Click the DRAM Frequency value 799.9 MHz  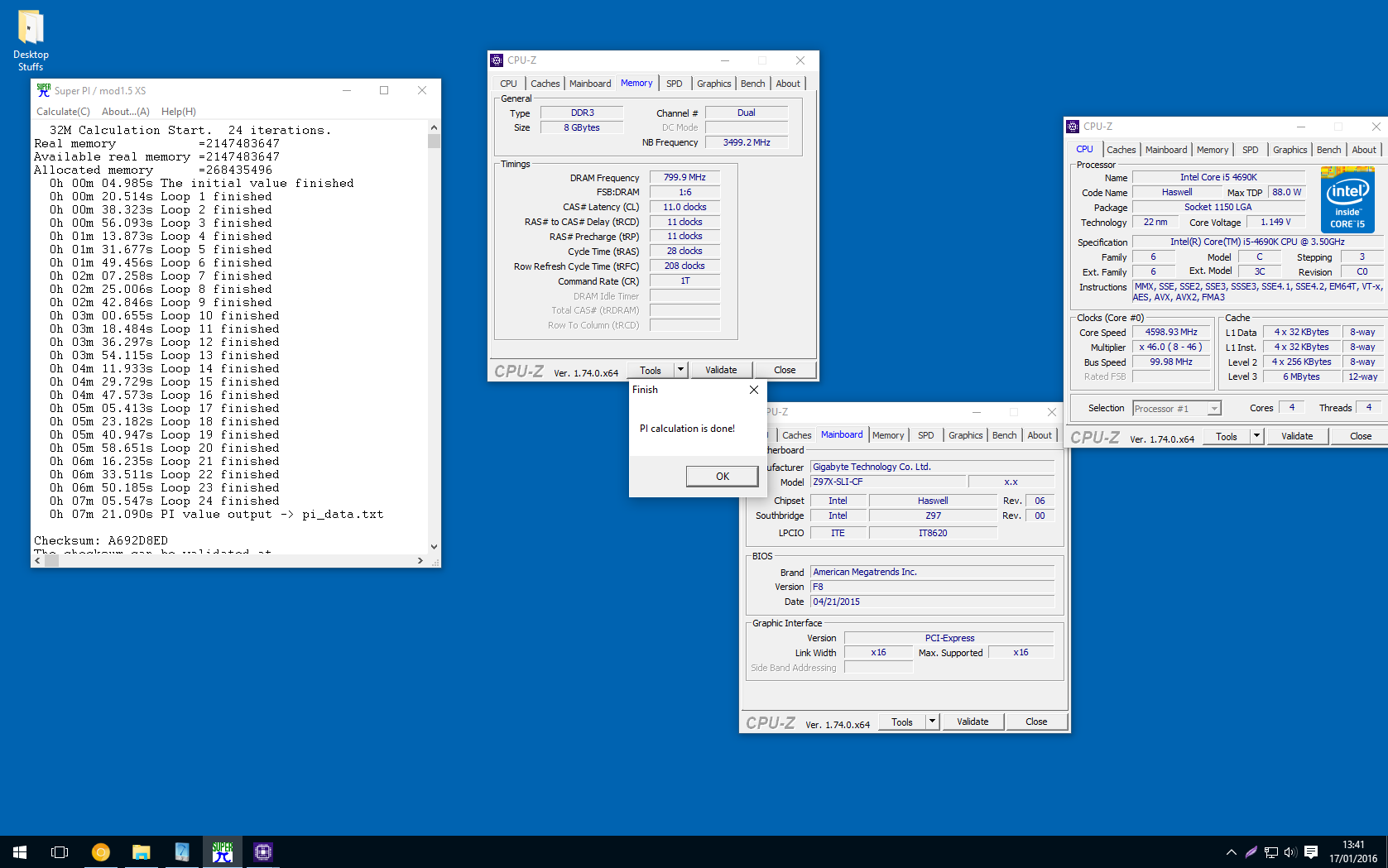point(684,177)
